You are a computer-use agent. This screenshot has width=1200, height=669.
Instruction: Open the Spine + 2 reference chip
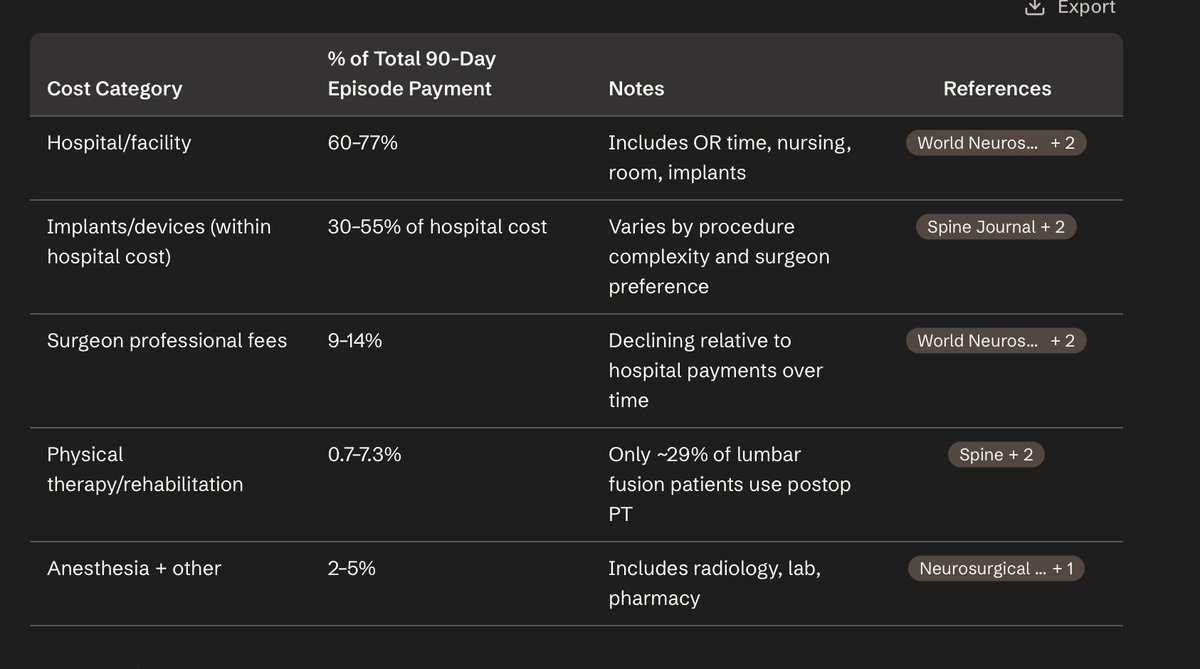click(996, 455)
